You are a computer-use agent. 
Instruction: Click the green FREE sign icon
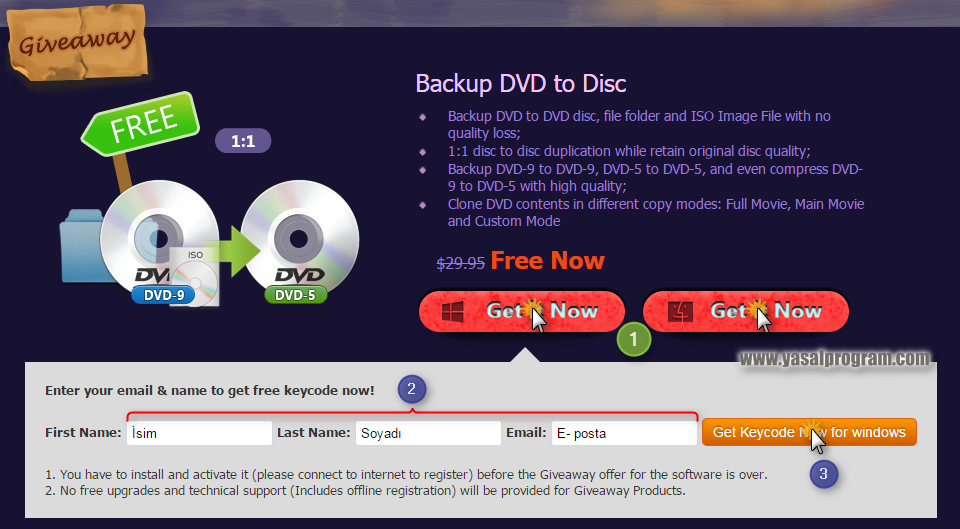coord(142,124)
